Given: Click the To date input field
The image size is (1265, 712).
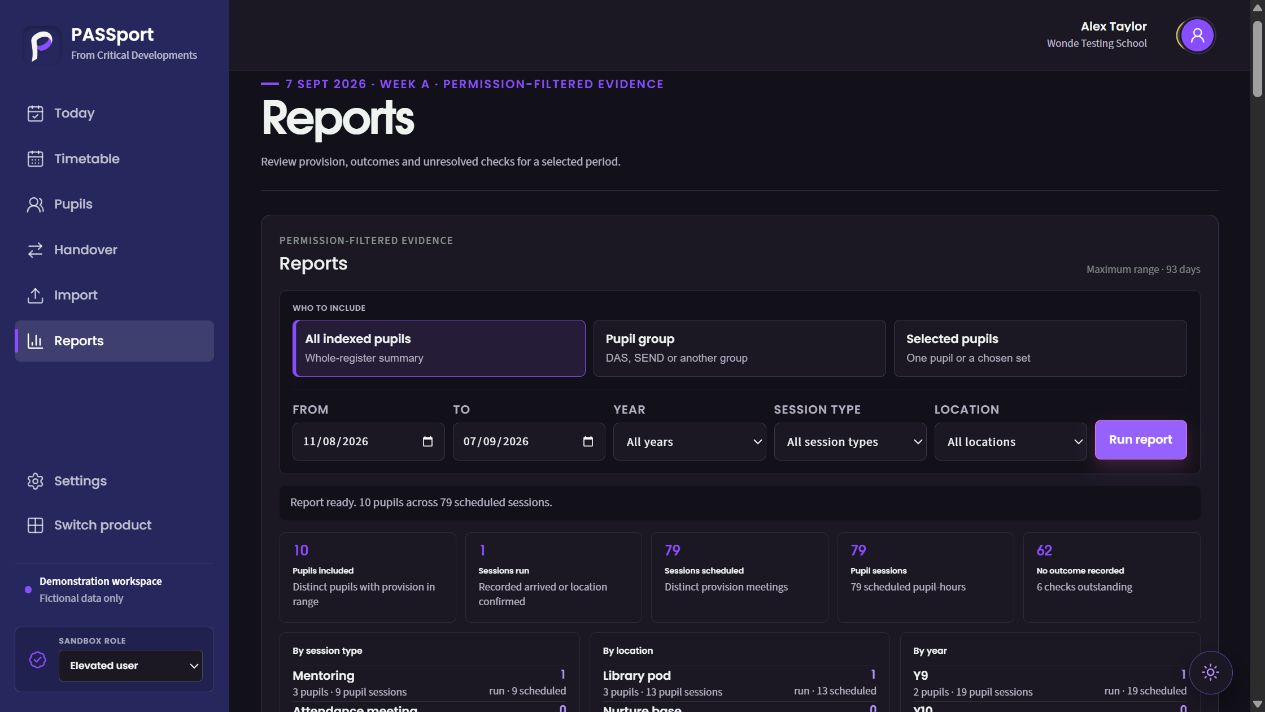Looking at the screenshot, I should point(529,442).
